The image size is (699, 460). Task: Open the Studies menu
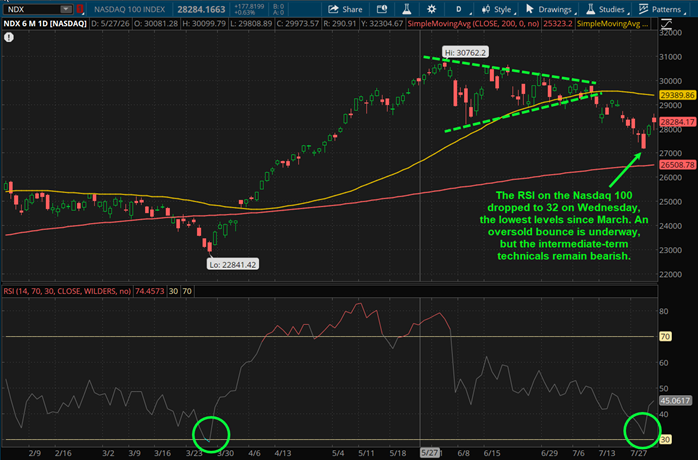(x=607, y=9)
